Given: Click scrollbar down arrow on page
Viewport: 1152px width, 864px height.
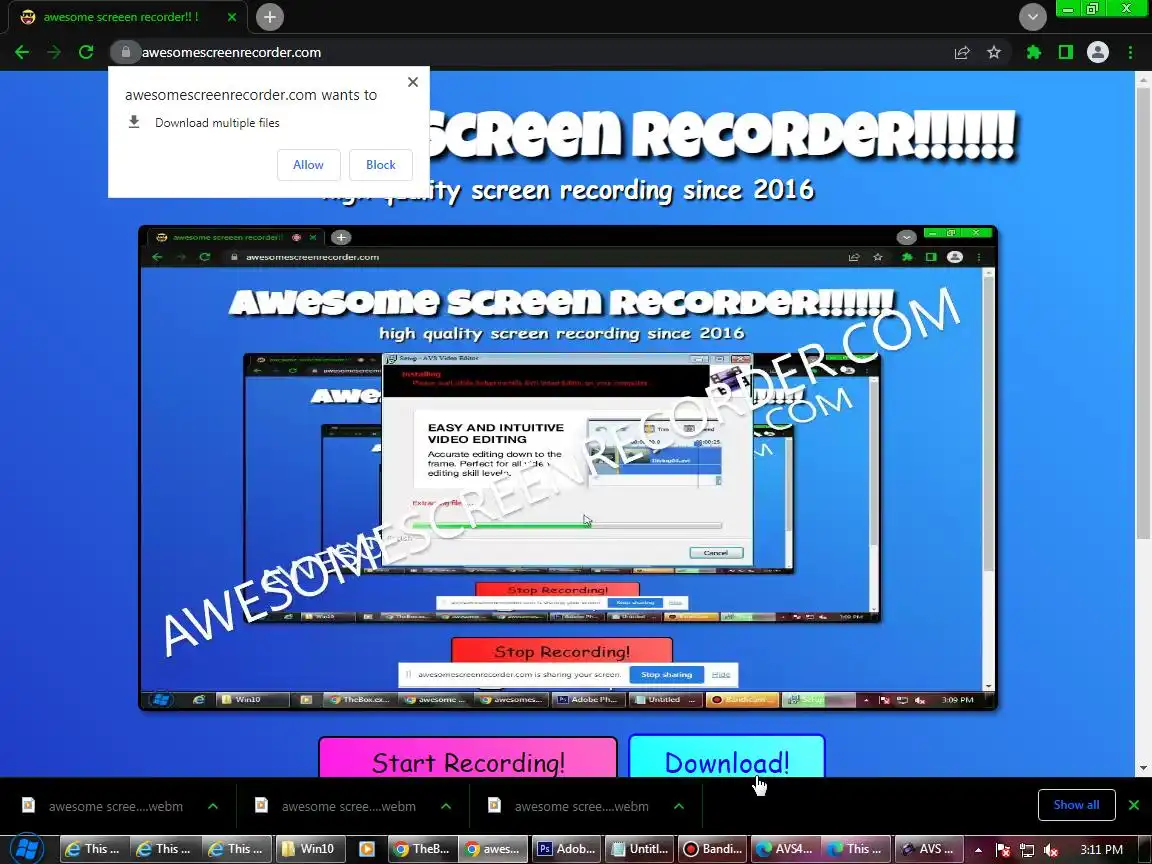Looking at the screenshot, I should click(1142, 768).
